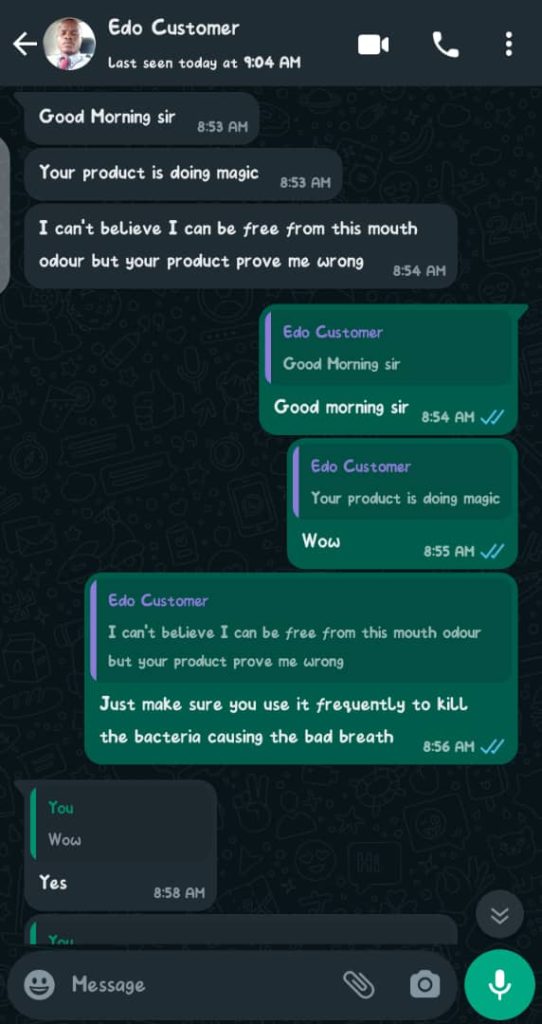The image size is (542, 1024).
Task: Open Edo Customer's profile picture
Action: [x=69, y=44]
